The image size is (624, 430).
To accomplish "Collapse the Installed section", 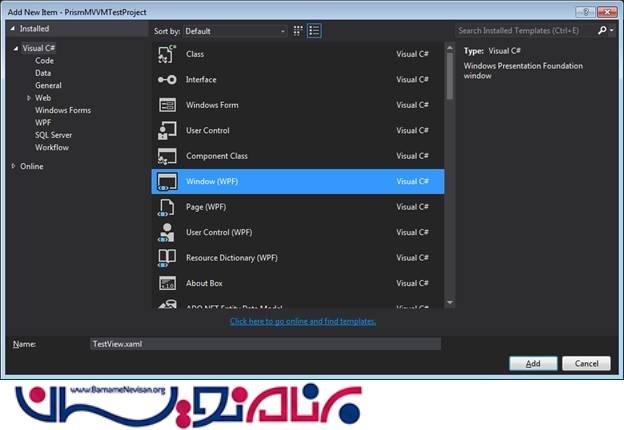I will click(x=13, y=29).
